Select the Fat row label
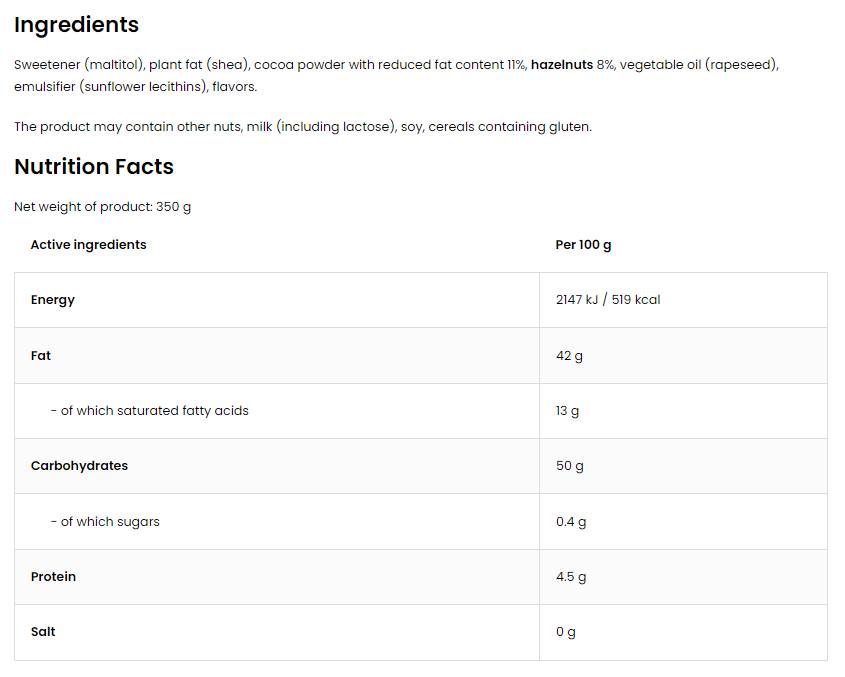The width and height of the screenshot is (845, 677). coord(41,356)
